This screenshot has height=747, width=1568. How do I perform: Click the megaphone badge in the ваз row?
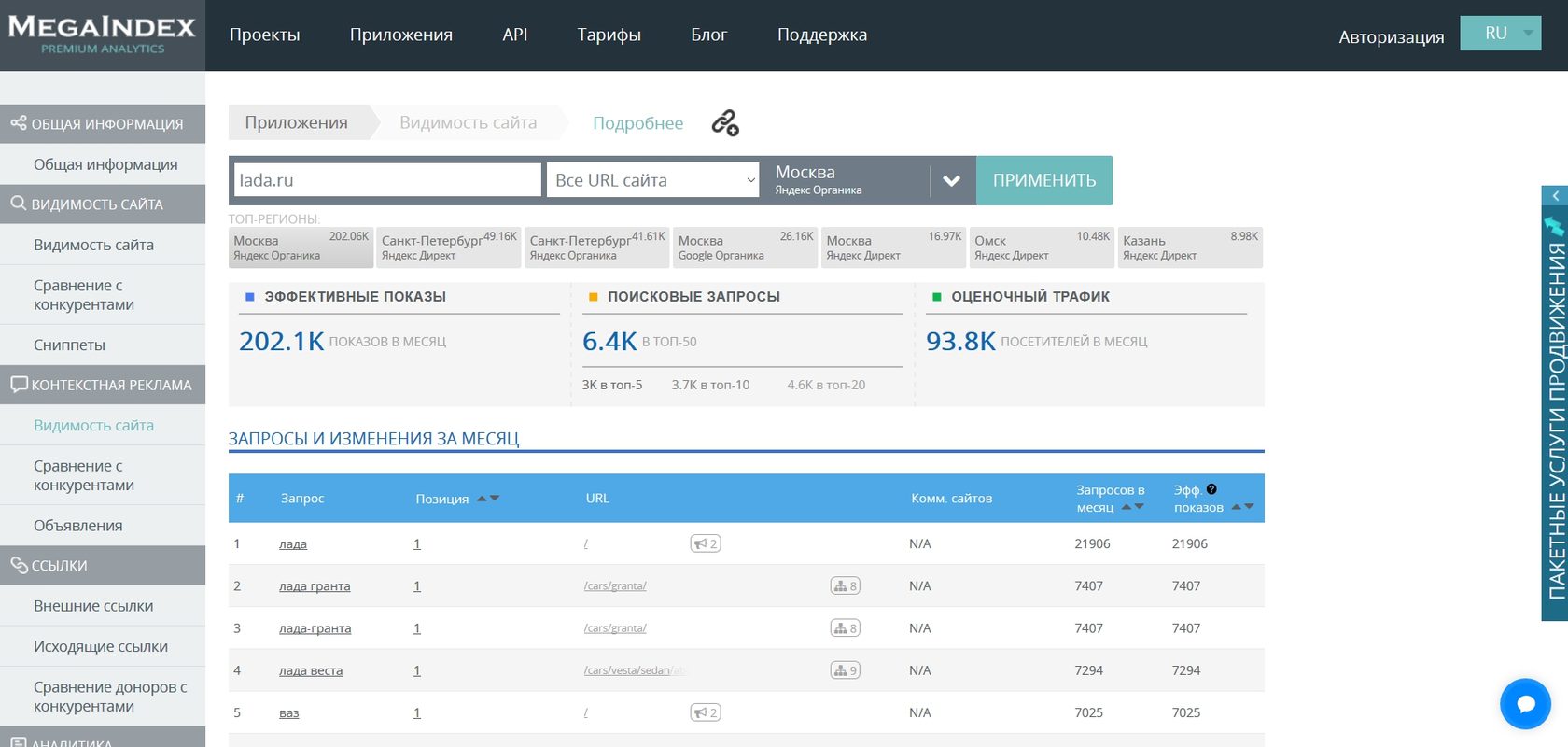click(x=706, y=712)
